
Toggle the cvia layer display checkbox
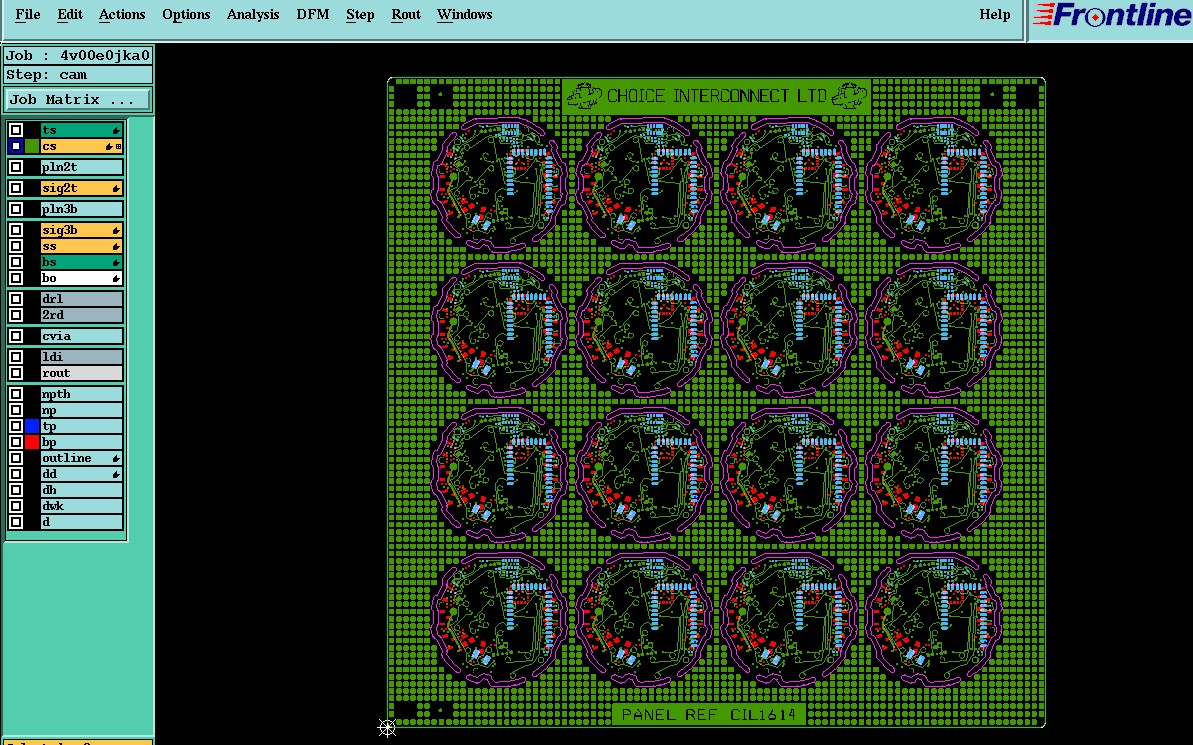[x=16, y=336]
